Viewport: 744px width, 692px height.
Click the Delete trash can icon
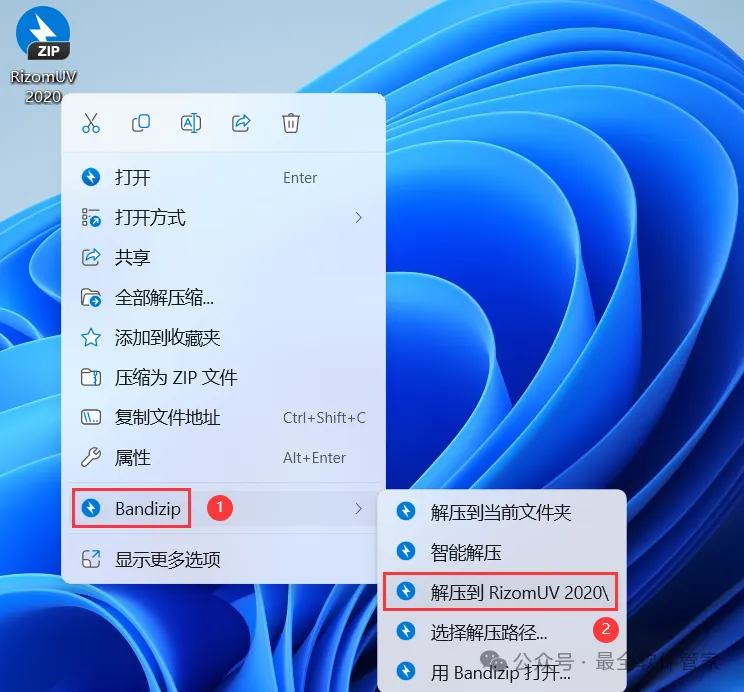click(x=291, y=123)
